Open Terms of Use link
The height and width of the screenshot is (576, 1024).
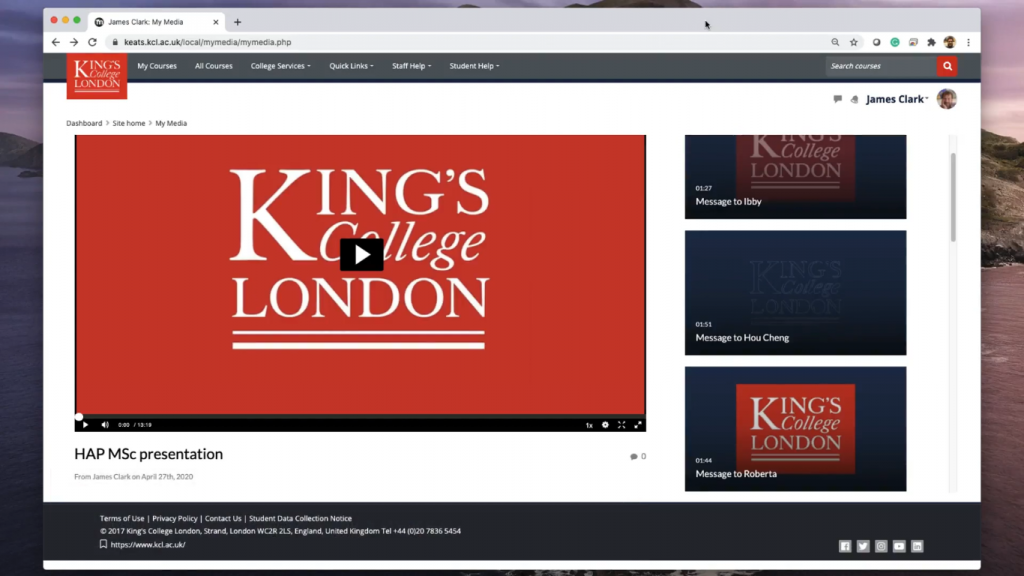(122, 519)
